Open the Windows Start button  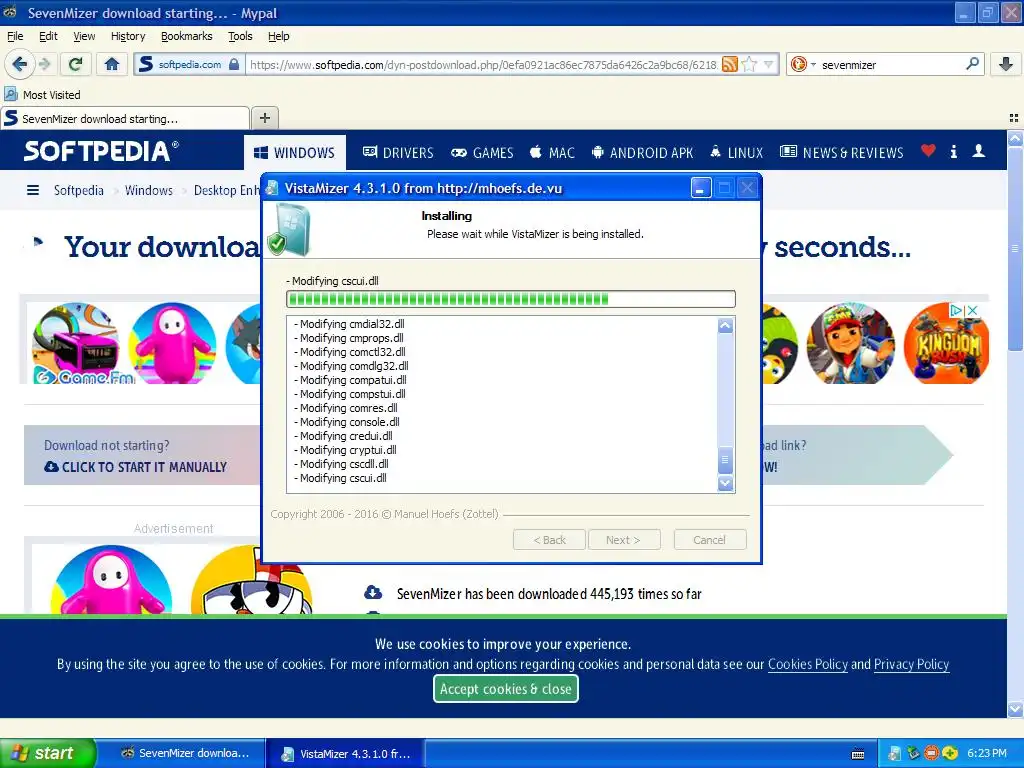(x=47, y=753)
